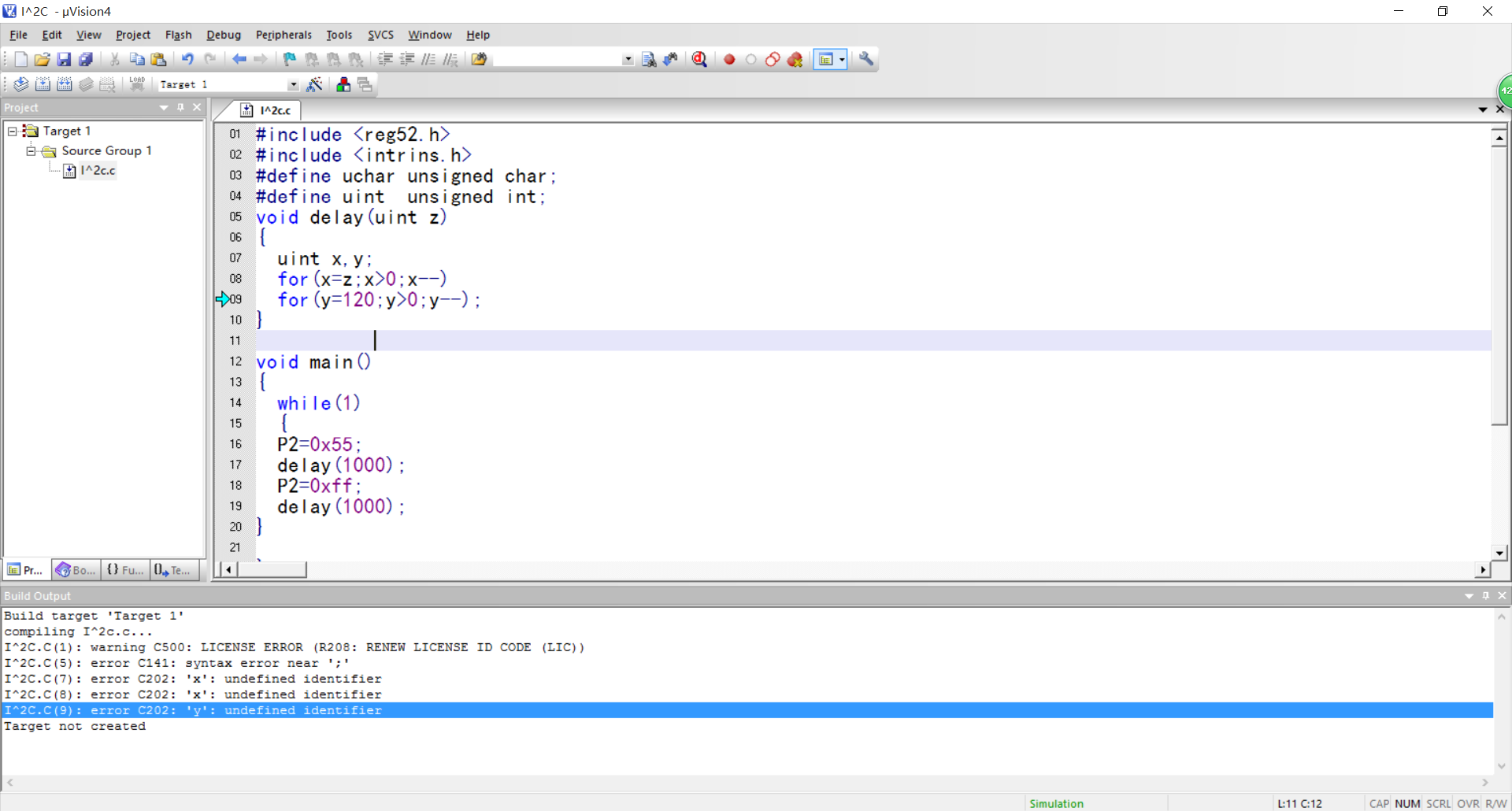Switch to the Books tab in Project panel

(76, 569)
